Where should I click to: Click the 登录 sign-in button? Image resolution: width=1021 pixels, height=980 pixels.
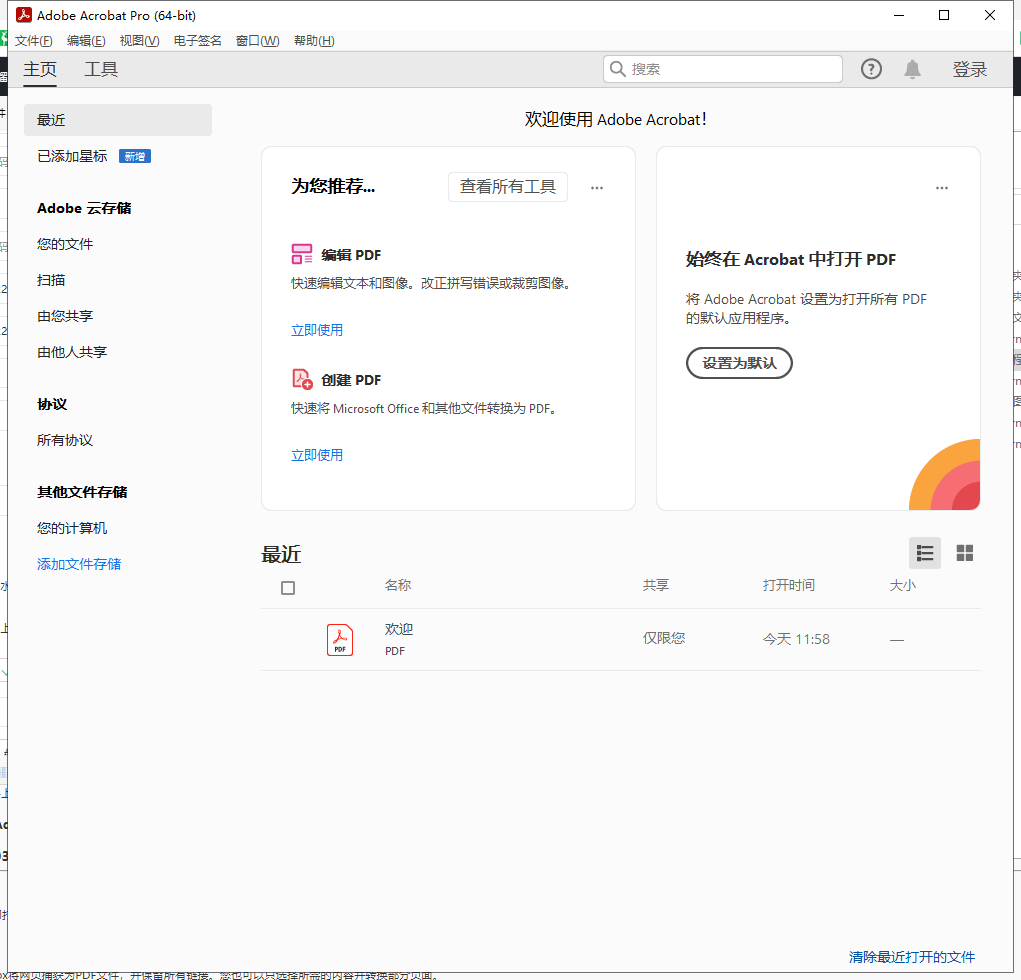(970, 70)
